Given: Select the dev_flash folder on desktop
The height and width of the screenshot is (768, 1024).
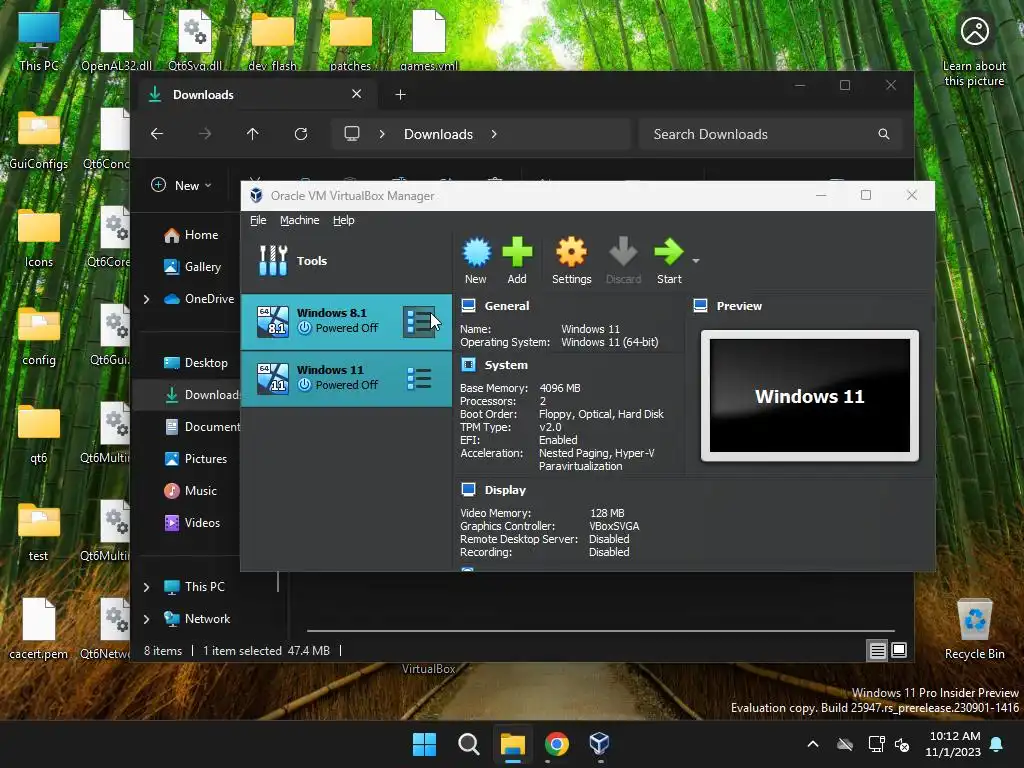Looking at the screenshot, I should click(272, 41).
